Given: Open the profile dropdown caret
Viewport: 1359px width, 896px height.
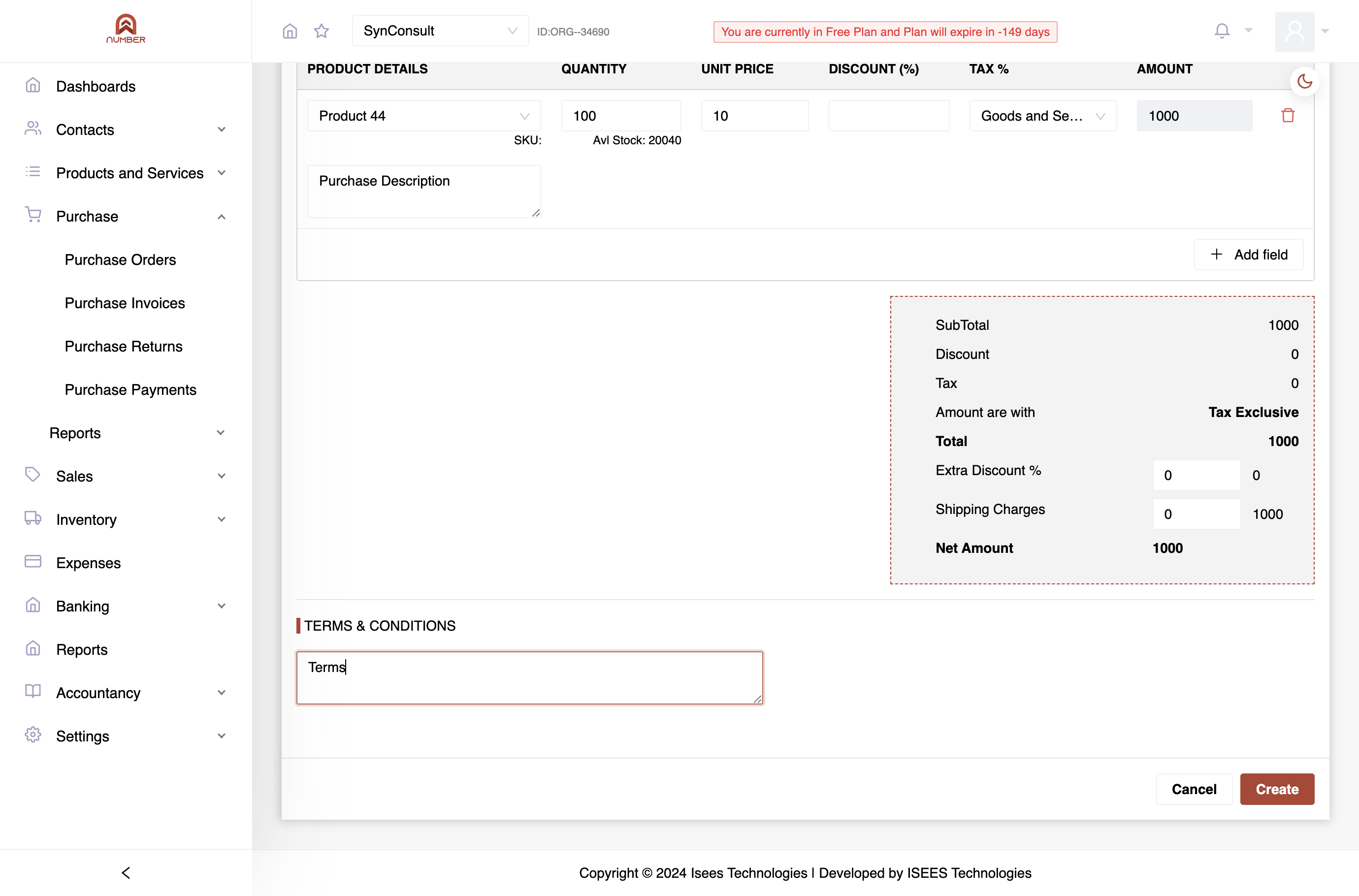Looking at the screenshot, I should (1325, 32).
